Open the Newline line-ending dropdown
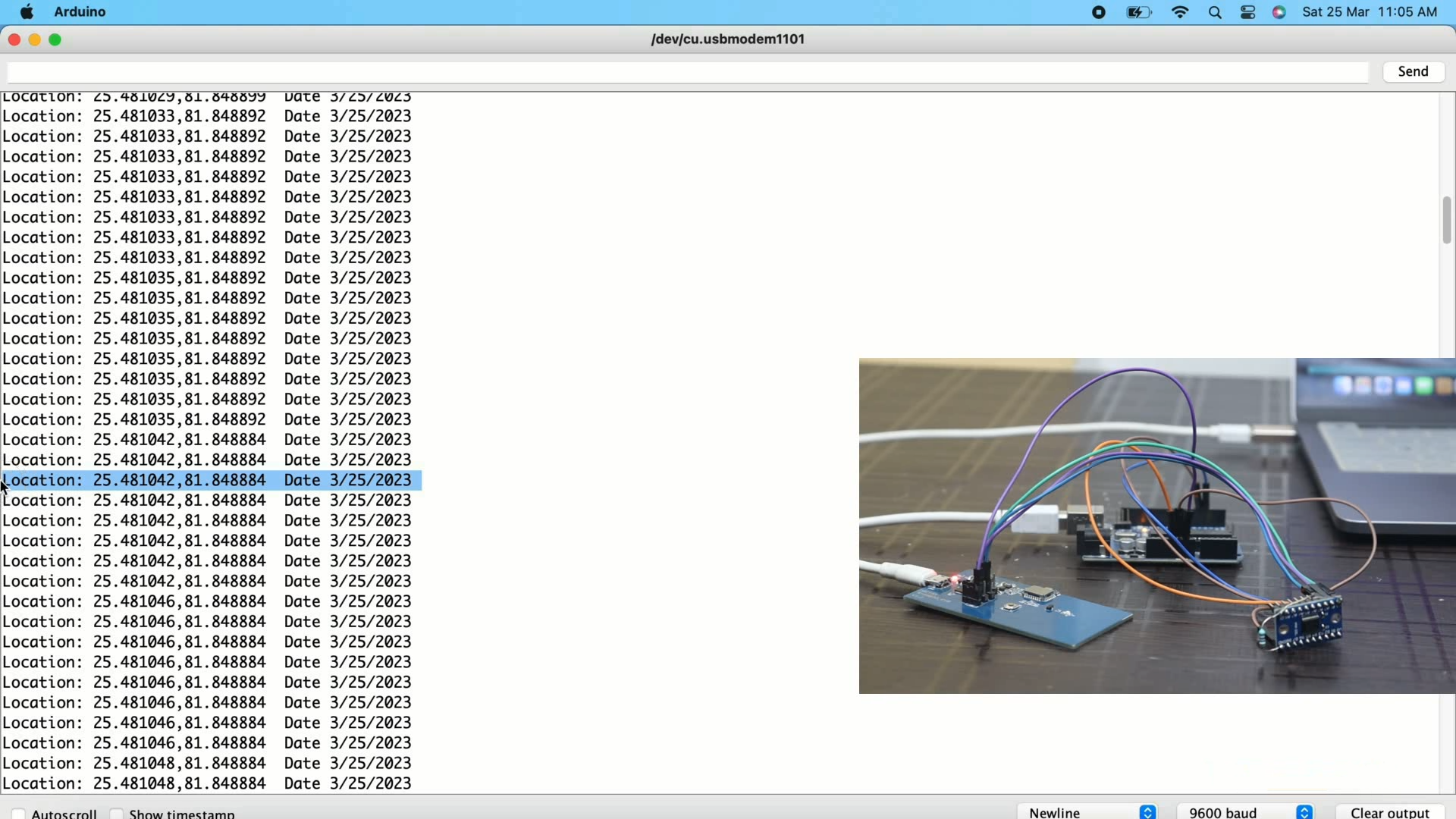Image resolution: width=1456 pixels, height=819 pixels. click(x=1087, y=812)
